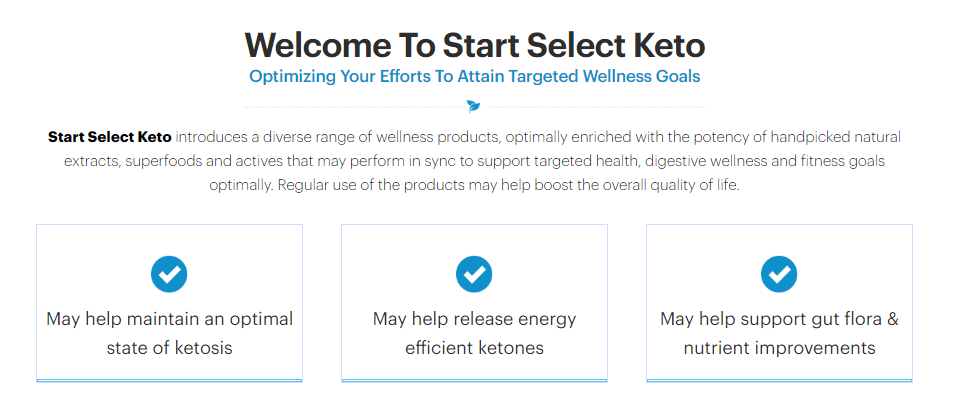Click the checkmark icon above 'gut flora' text
The height and width of the screenshot is (408, 953).
click(779, 274)
